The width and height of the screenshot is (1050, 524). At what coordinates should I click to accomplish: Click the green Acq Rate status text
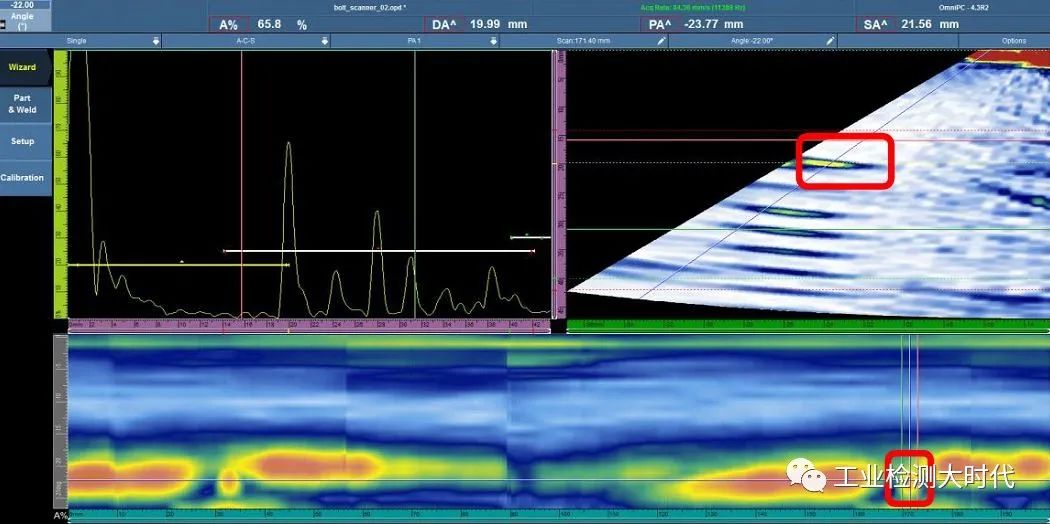693,7
